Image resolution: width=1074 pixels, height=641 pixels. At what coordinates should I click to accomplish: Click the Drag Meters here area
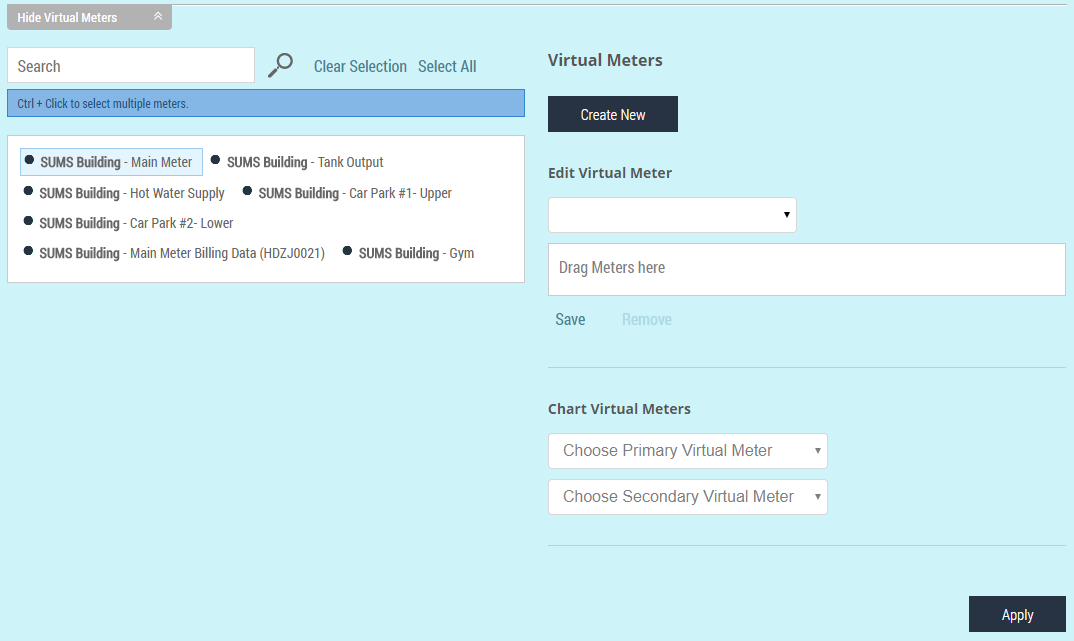[x=806, y=268]
